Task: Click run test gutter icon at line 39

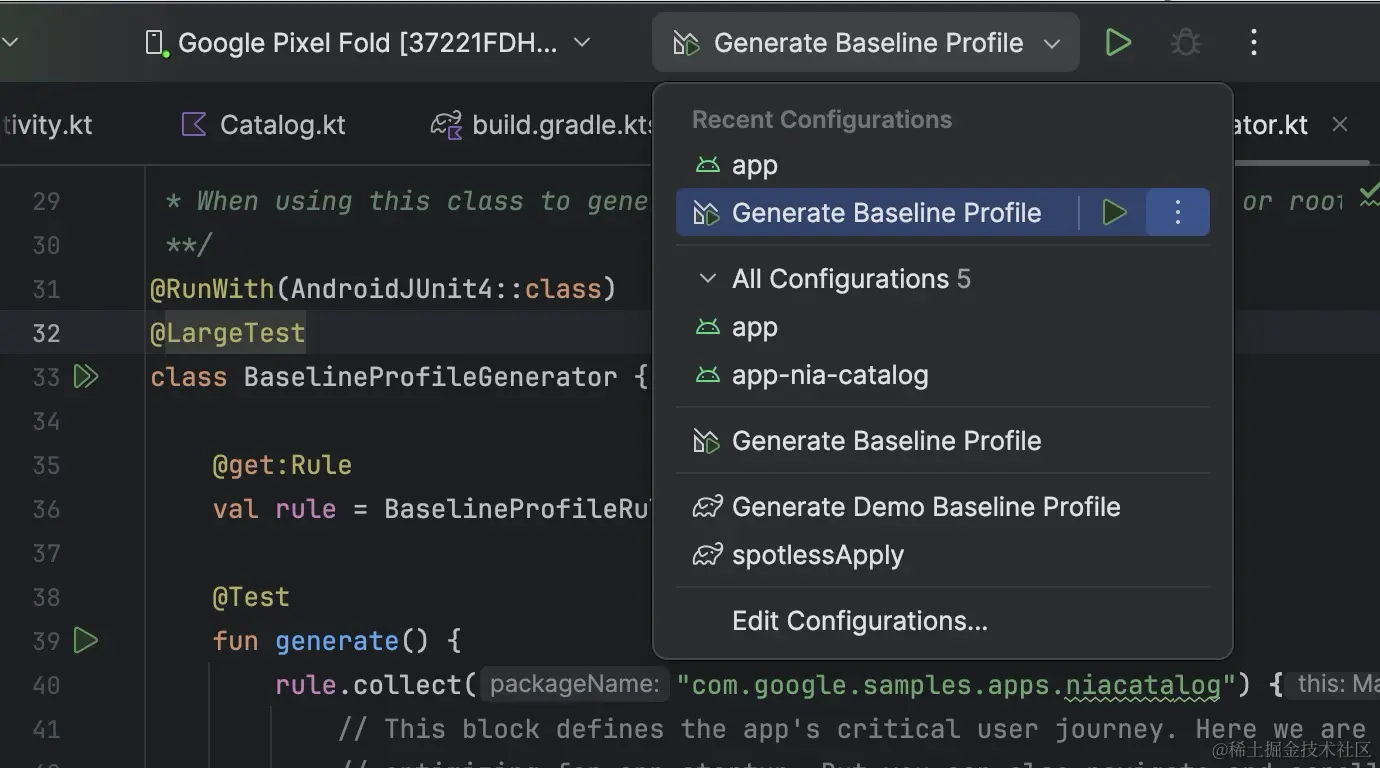Action: coord(86,641)
